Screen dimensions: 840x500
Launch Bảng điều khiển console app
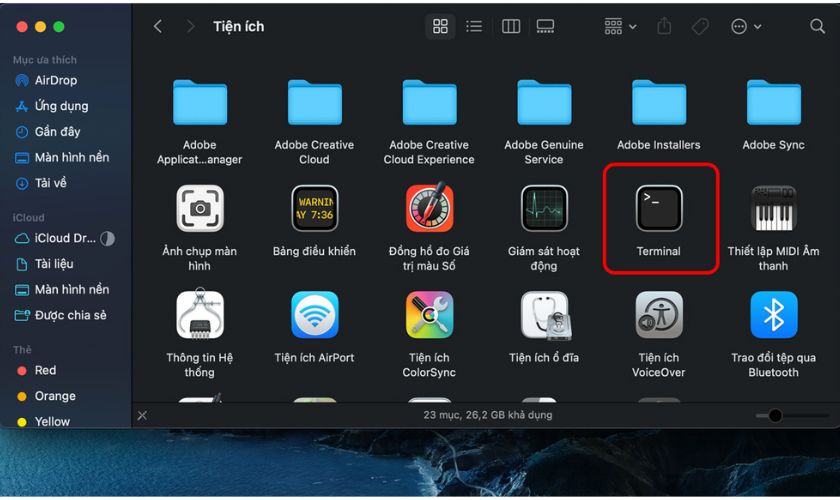(x=314, y=209)
